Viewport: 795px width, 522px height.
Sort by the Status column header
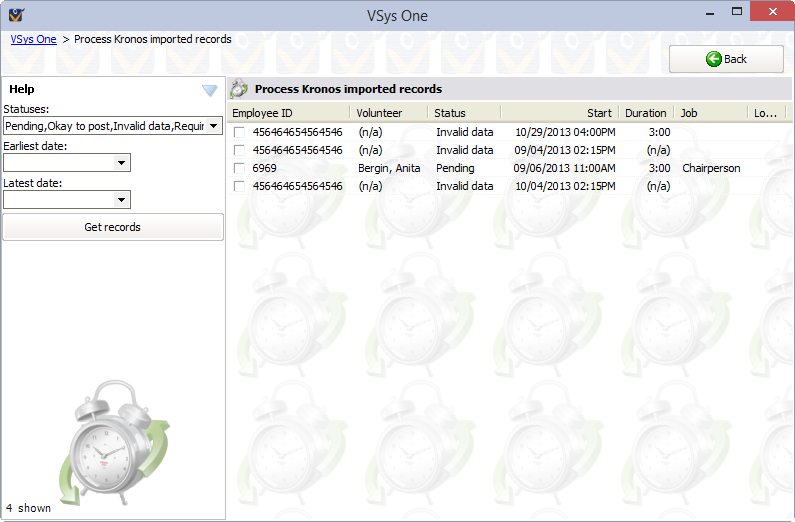[x=464, y=113]
